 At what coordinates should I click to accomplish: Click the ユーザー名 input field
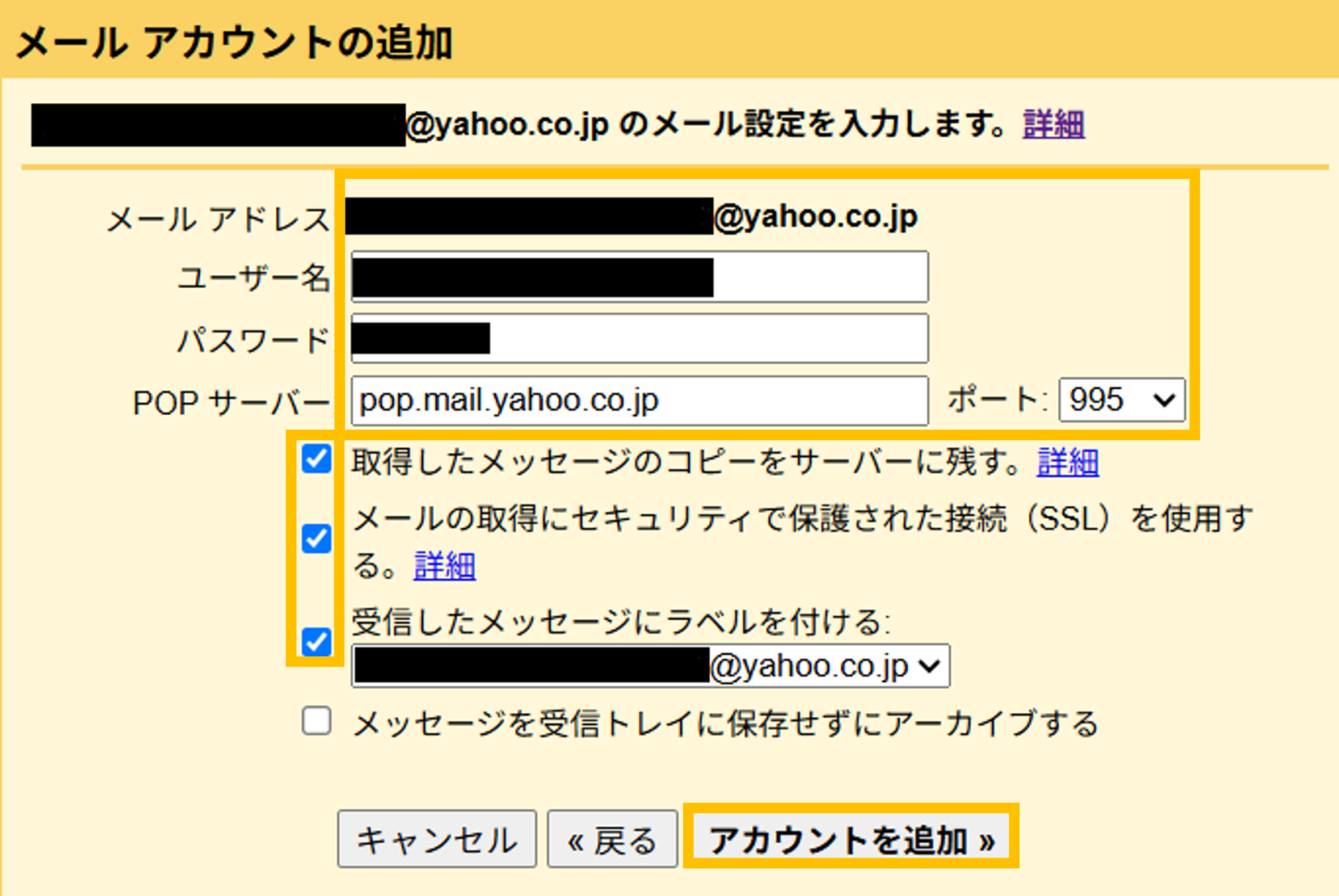click(x=640, y=277)
